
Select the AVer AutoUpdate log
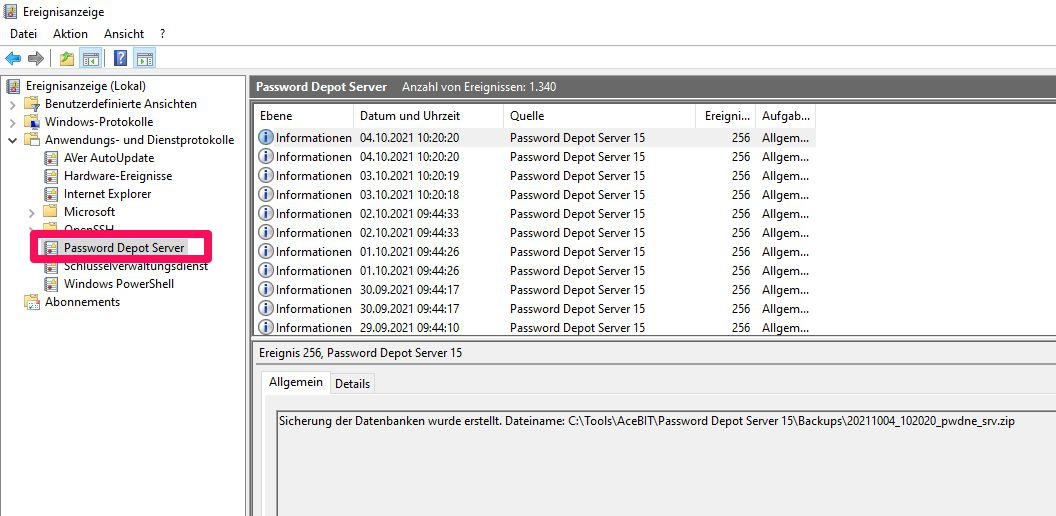pos(108,158)
